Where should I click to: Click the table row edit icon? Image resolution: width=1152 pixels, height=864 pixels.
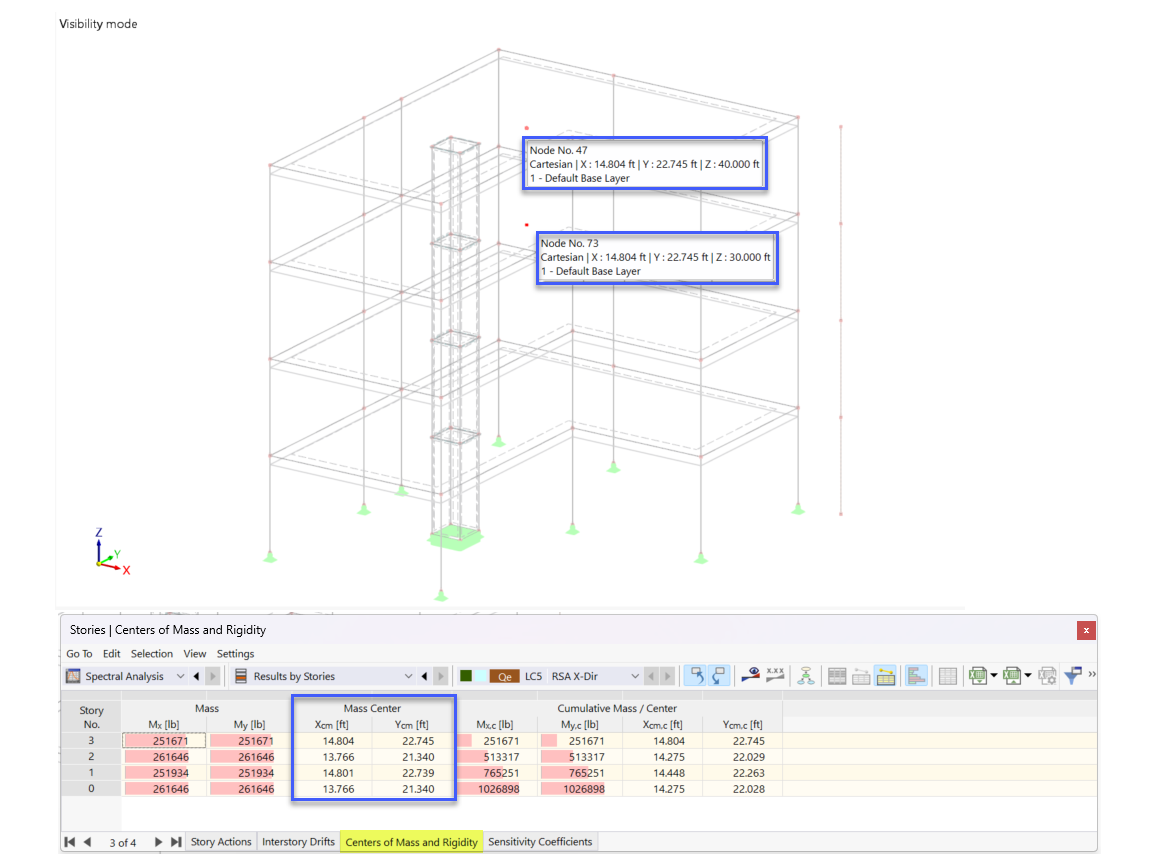[x=861, y=676]
